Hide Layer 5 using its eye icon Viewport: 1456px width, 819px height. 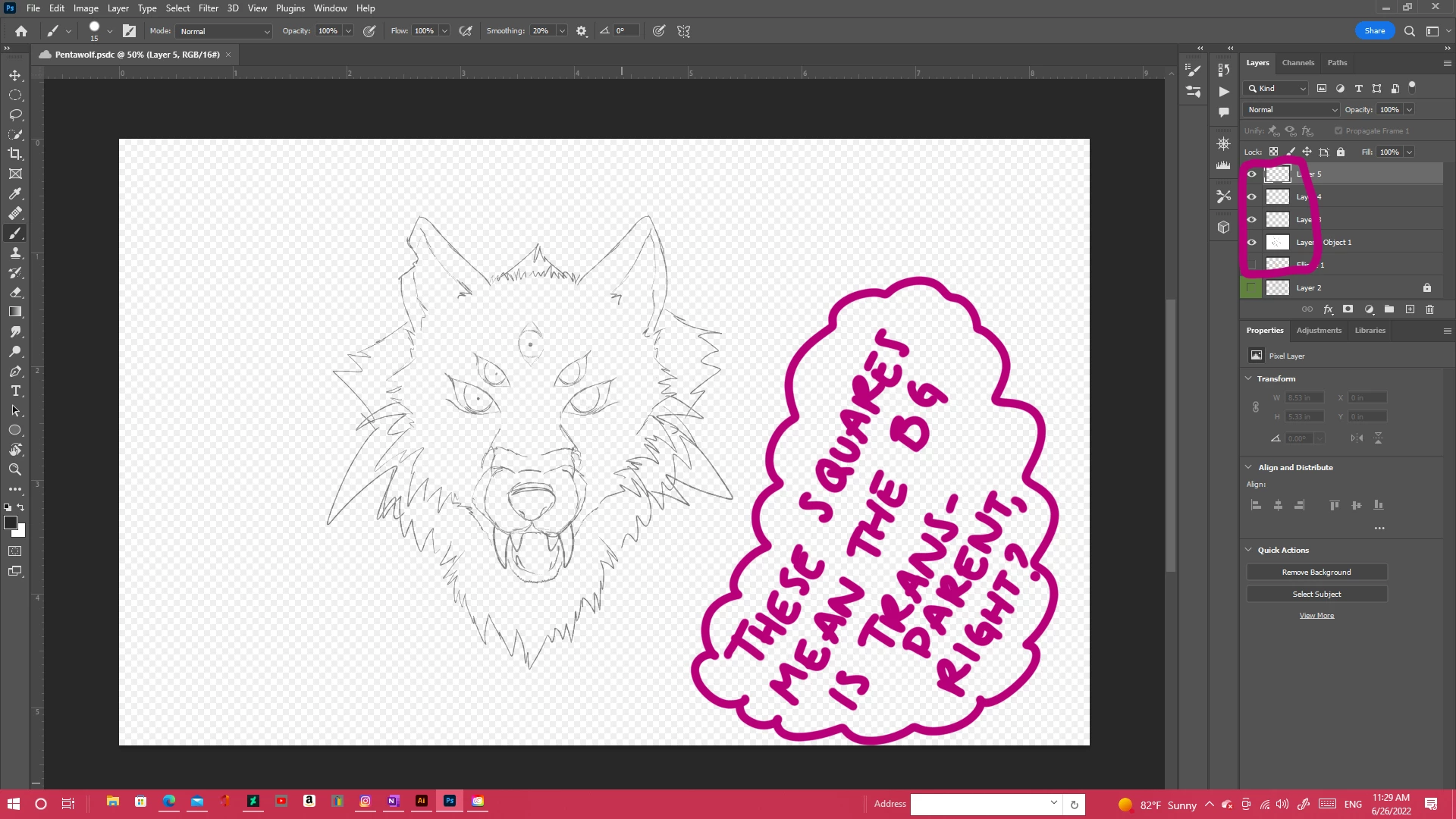pos(1252,174)
